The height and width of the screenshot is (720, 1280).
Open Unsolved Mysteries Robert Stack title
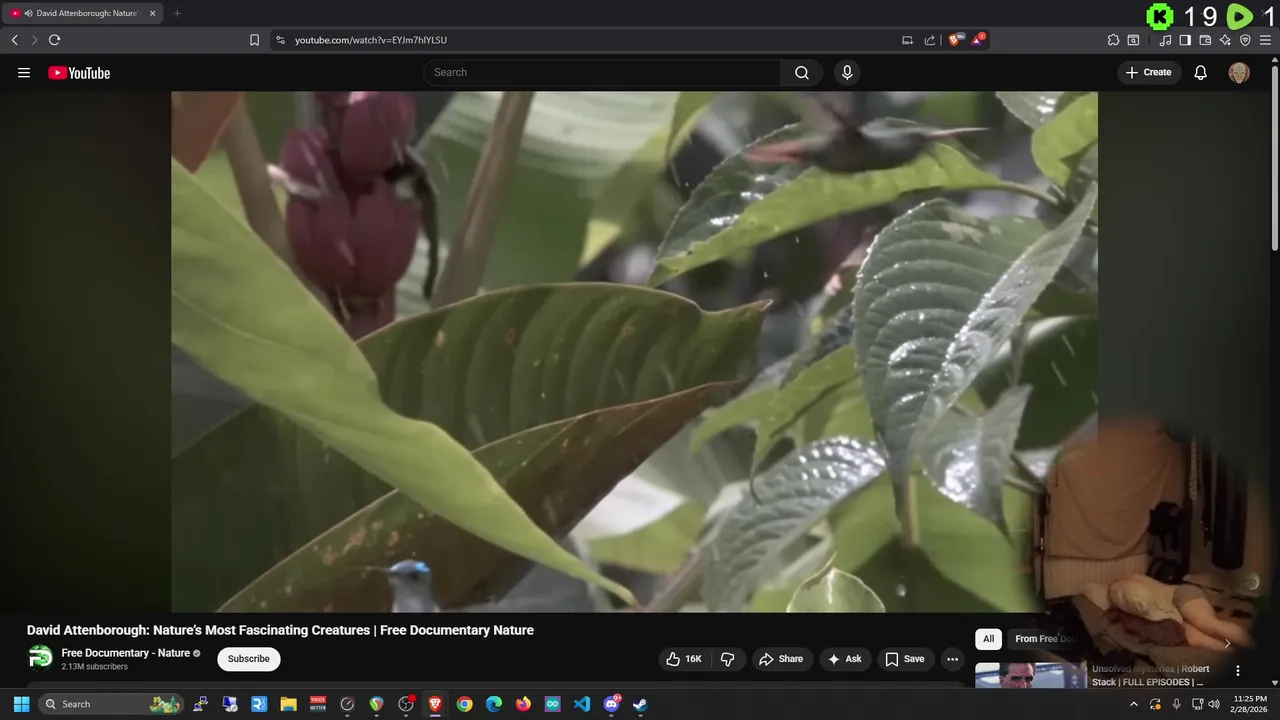click(1151, 675)
